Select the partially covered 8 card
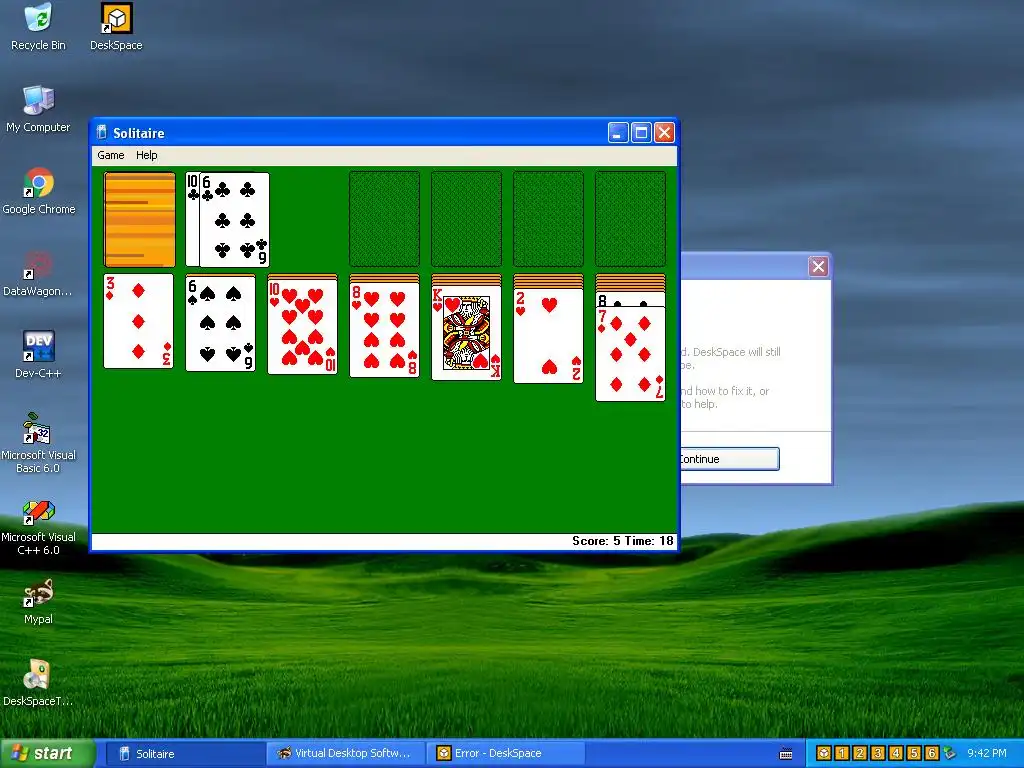 point(630,300)
